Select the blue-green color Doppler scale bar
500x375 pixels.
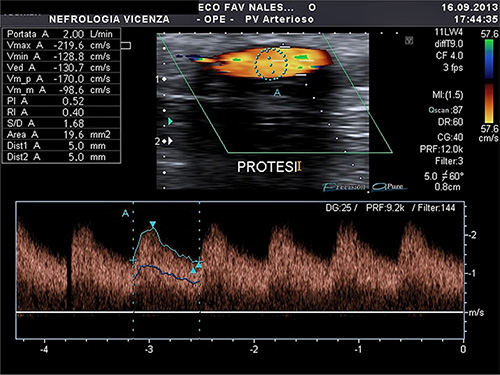coord(489,59)
